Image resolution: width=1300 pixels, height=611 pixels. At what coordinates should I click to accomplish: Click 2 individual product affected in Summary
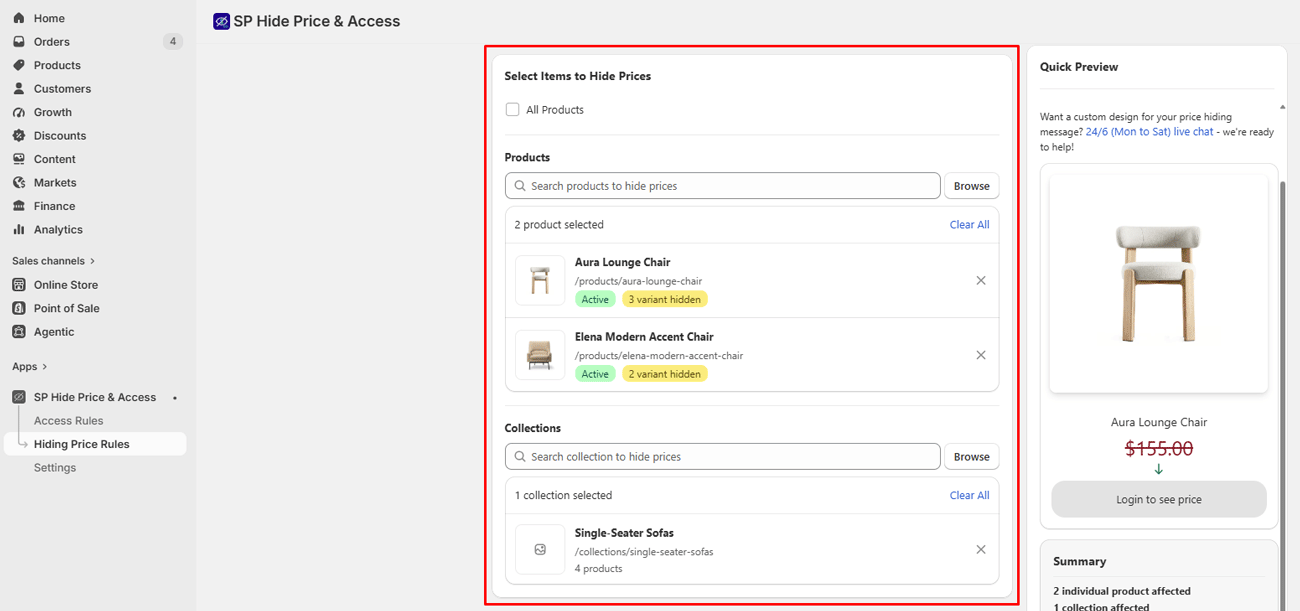[x=1122, y=591]
